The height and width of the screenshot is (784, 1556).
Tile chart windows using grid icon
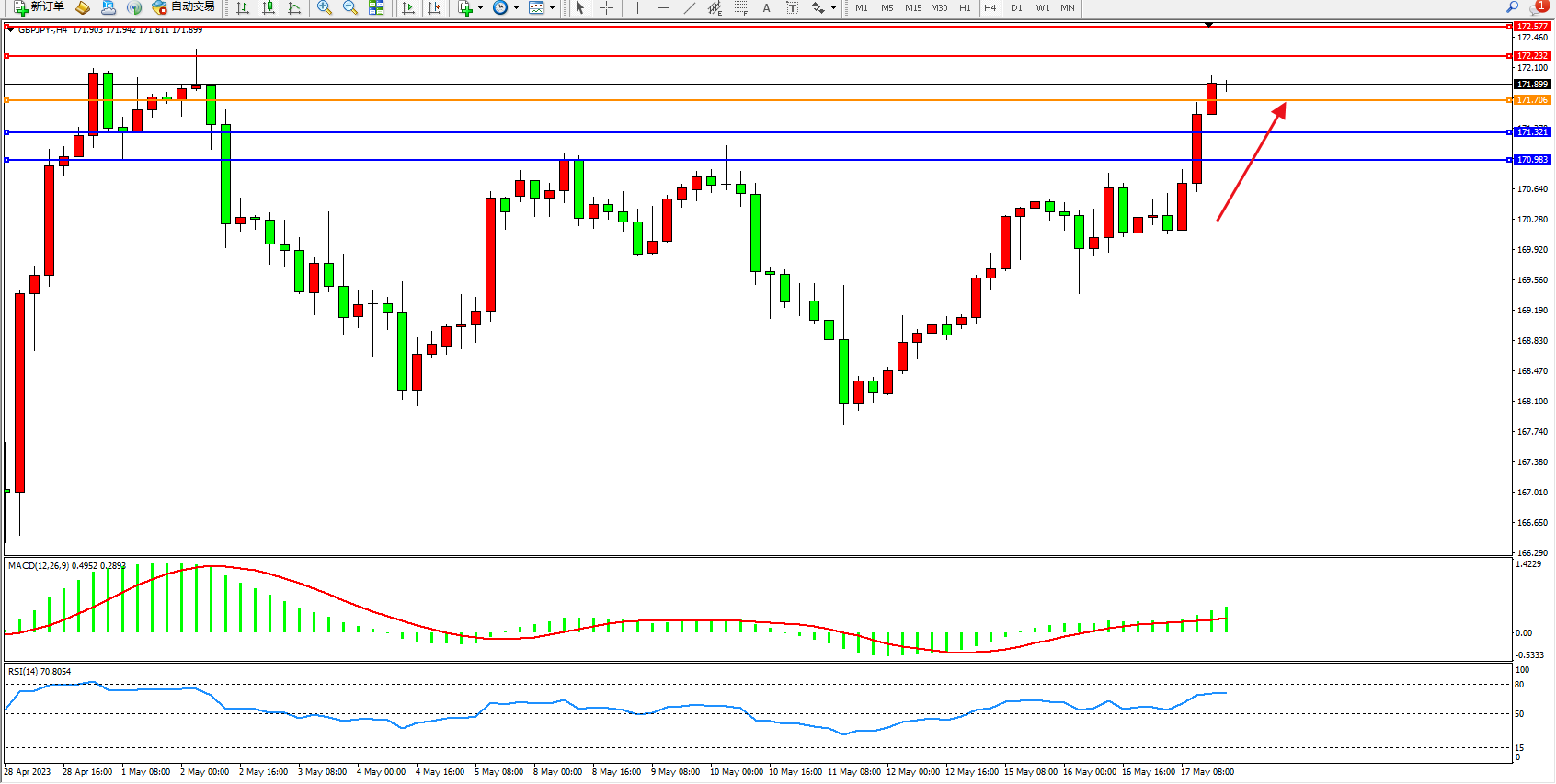(x=376, y=7)
